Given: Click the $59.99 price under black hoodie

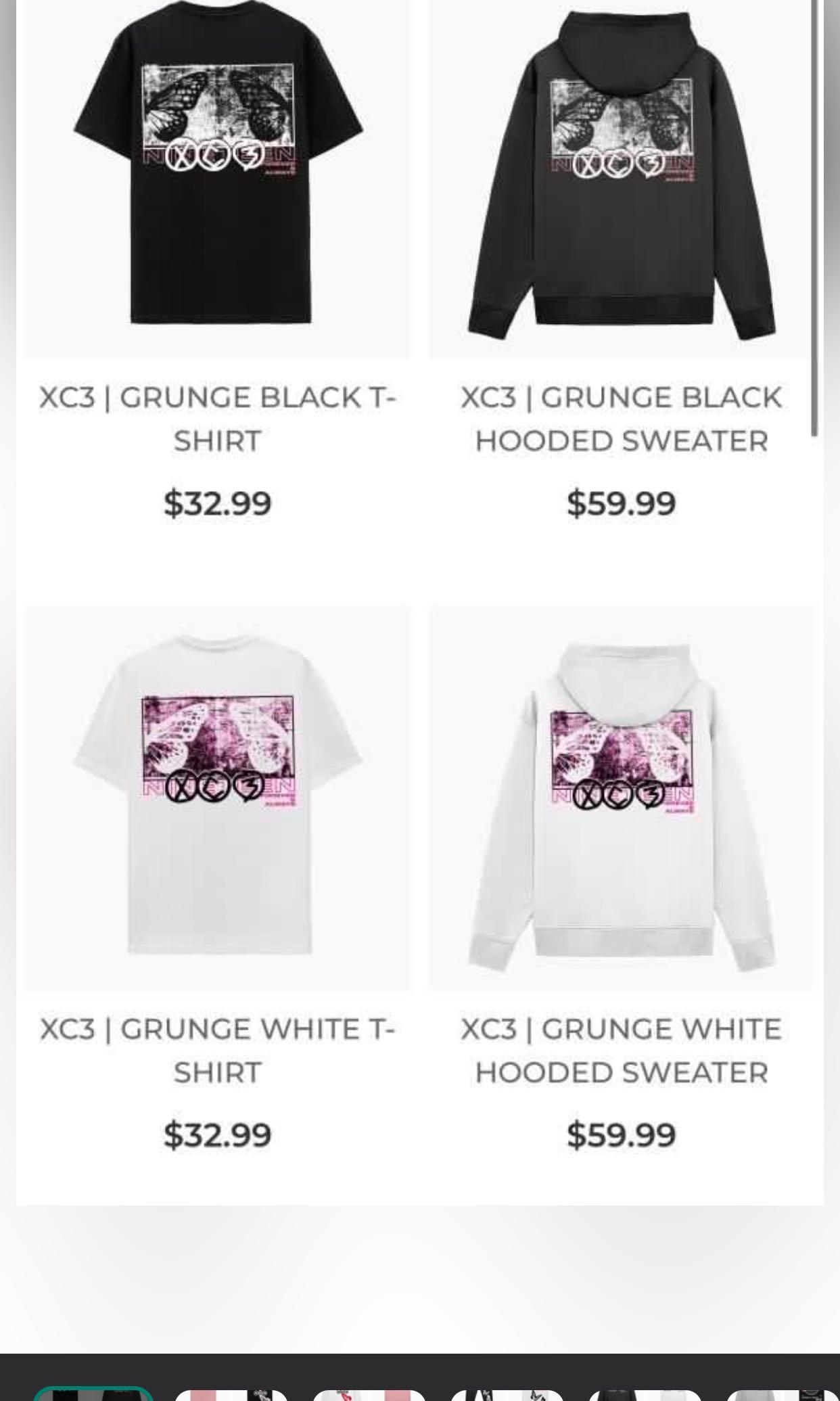Looking at the screenshot, I should pyautogui.click(x=621, y=503).
